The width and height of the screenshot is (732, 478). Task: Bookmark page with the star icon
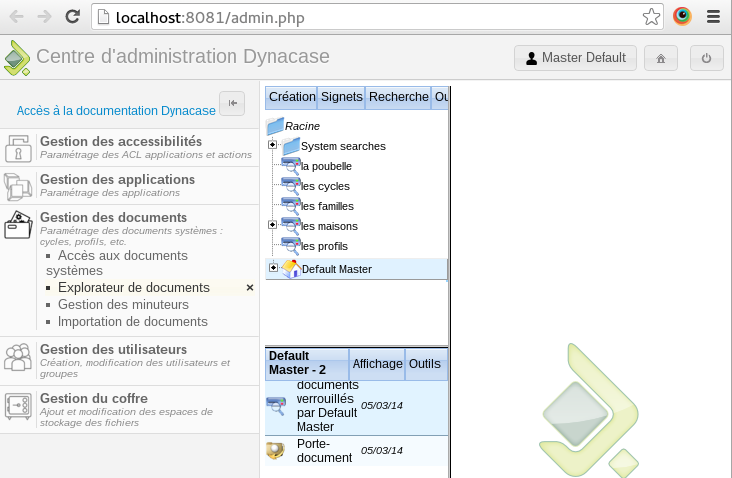click(651, 17)
